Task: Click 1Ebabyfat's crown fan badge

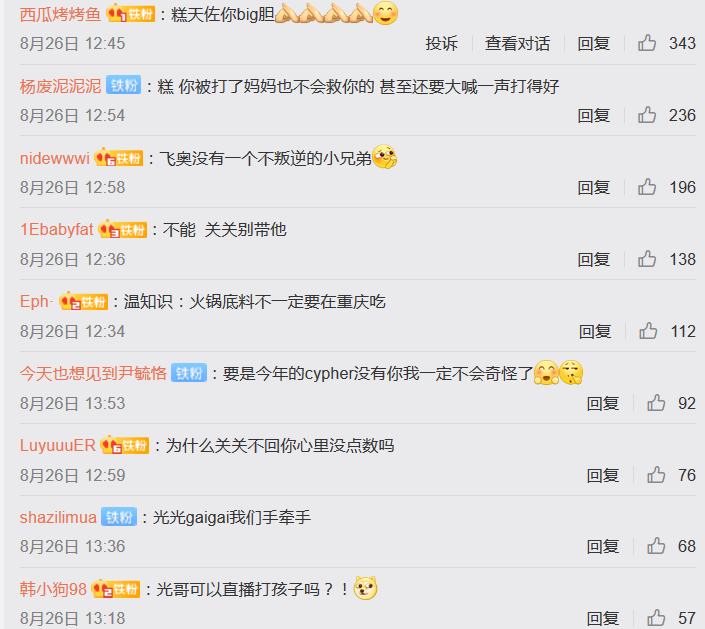Action: (x=123, y=230)
